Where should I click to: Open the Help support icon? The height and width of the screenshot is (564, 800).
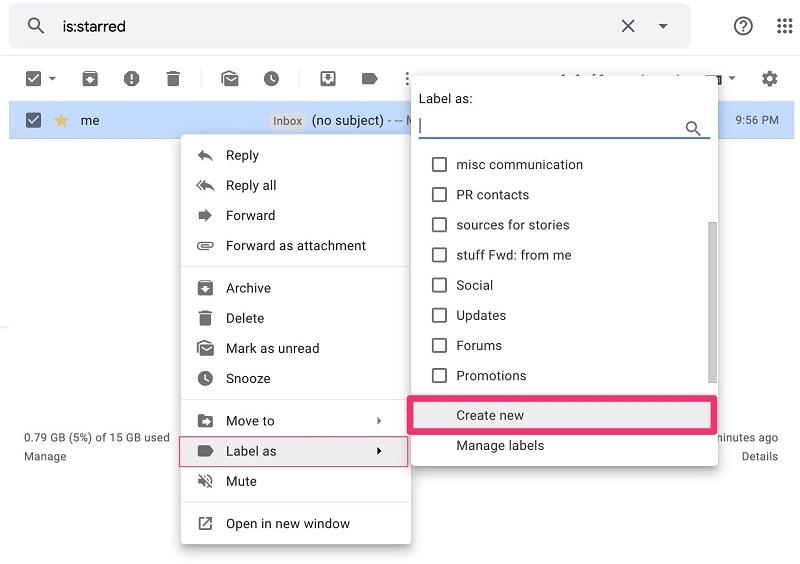point(743,26)
